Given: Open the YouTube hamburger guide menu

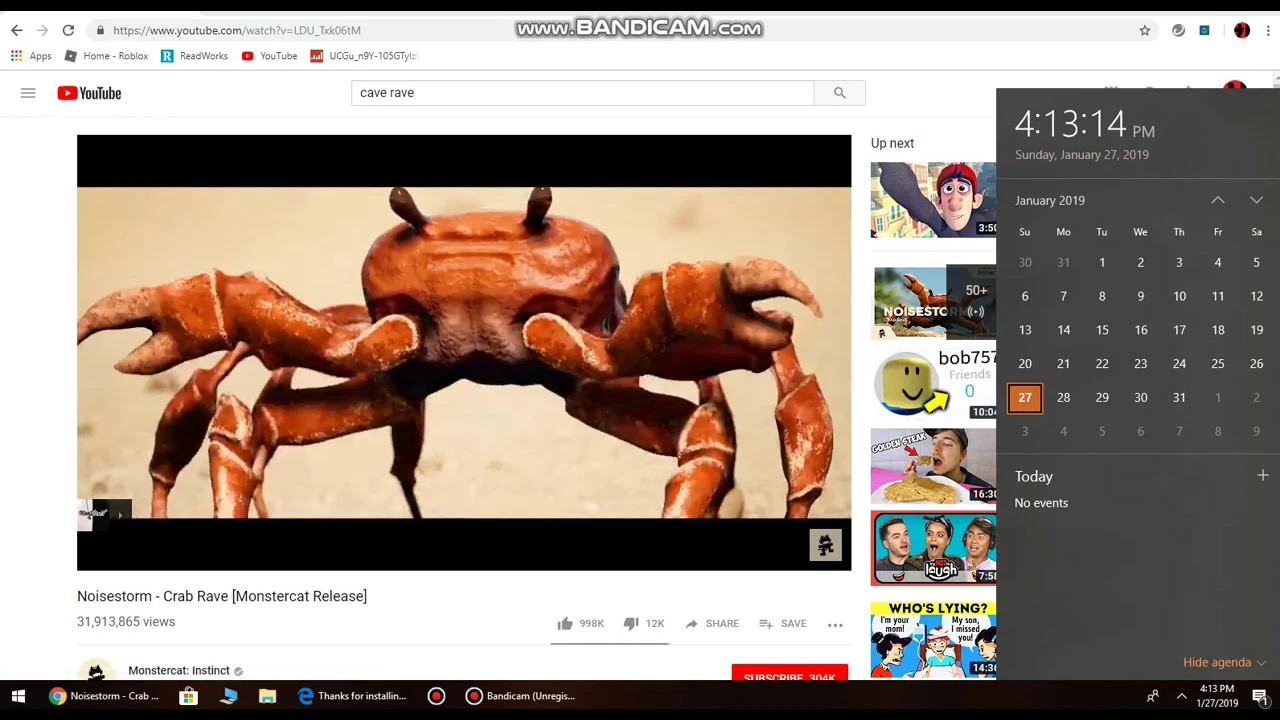Looking at the screenshot, I should click(28, 93).
